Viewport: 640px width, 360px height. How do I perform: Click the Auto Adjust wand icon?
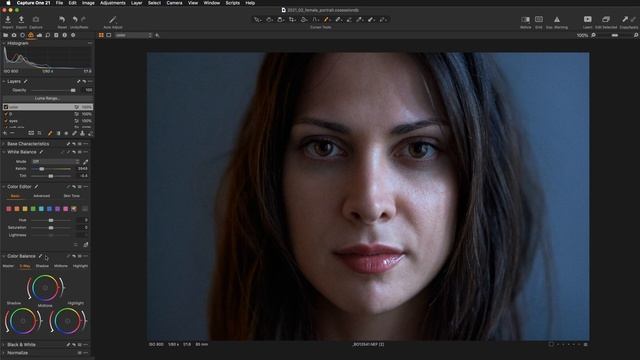(113, 20)
